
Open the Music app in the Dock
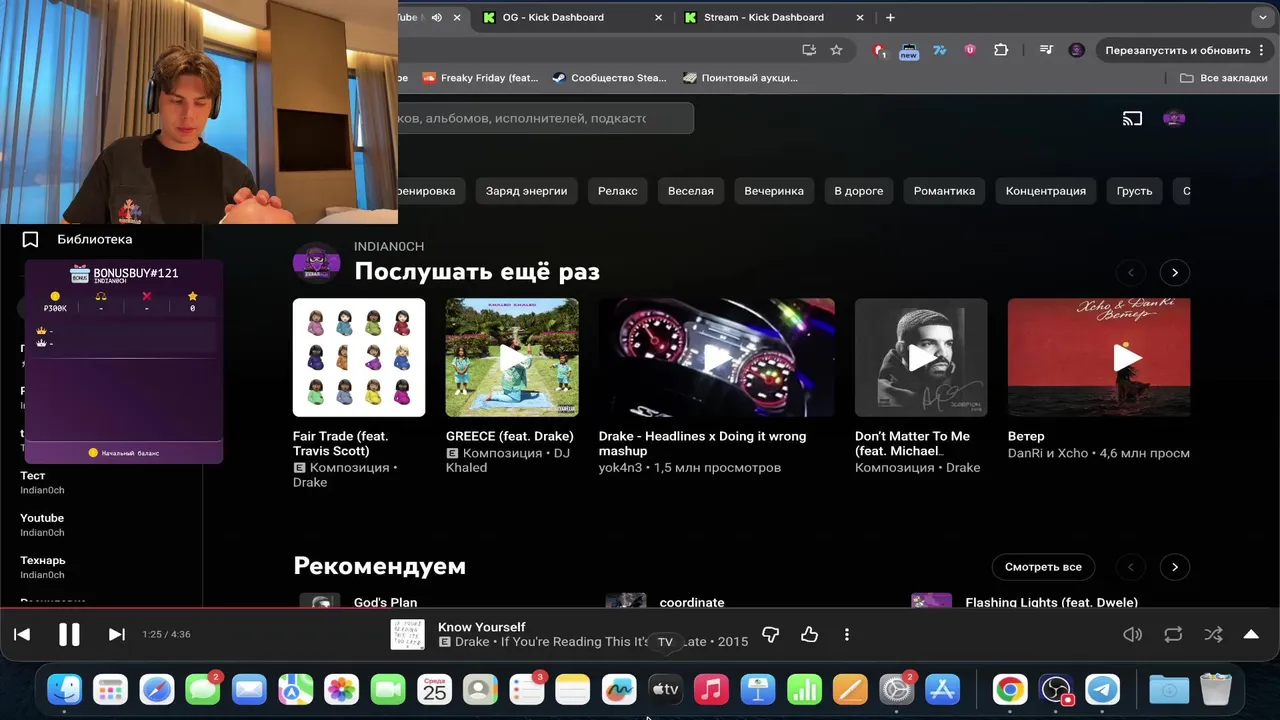pyautogui.click(x=711, y=689)
